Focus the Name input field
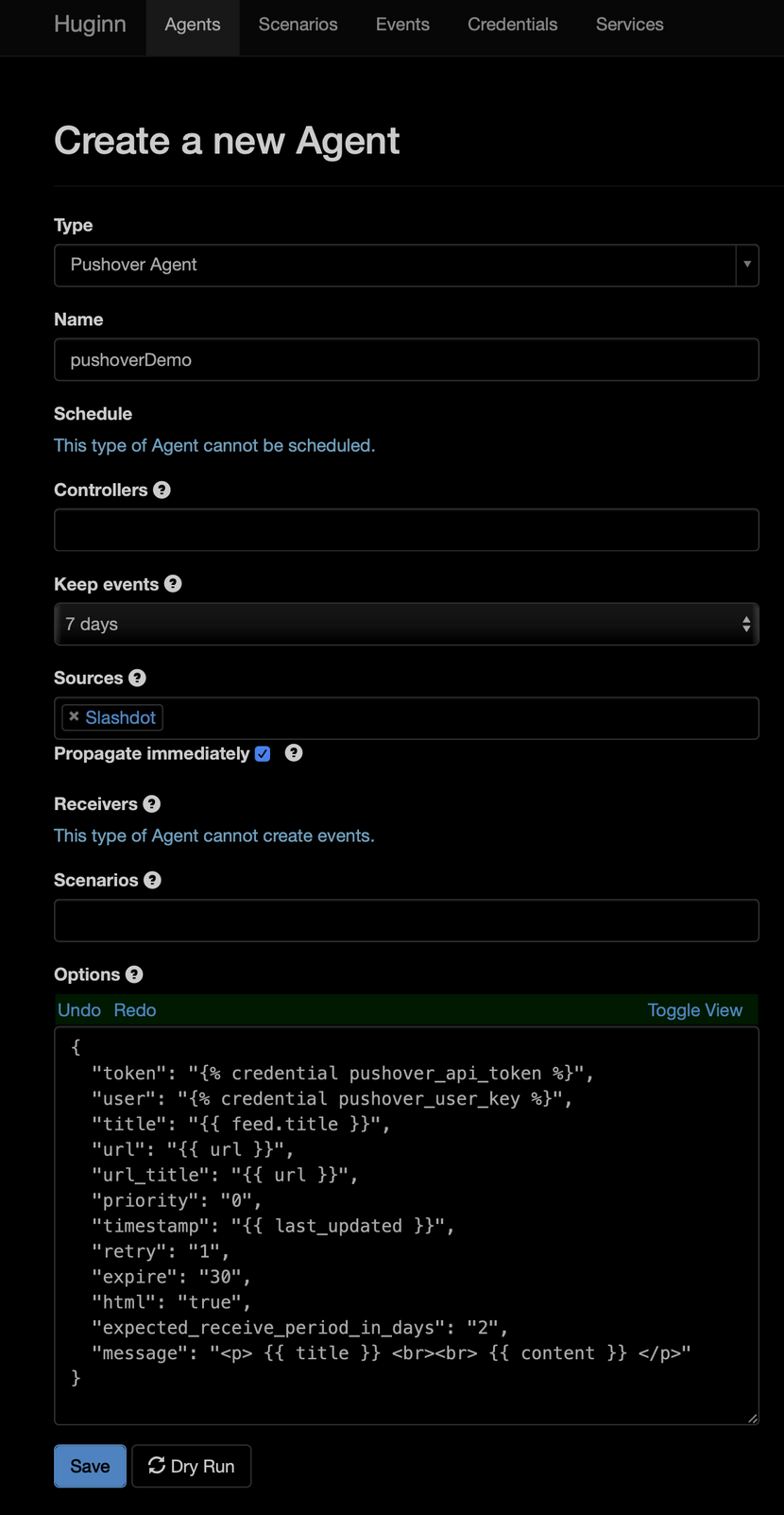This screenshot has height=1515, width=784. (x=406, y=359)
